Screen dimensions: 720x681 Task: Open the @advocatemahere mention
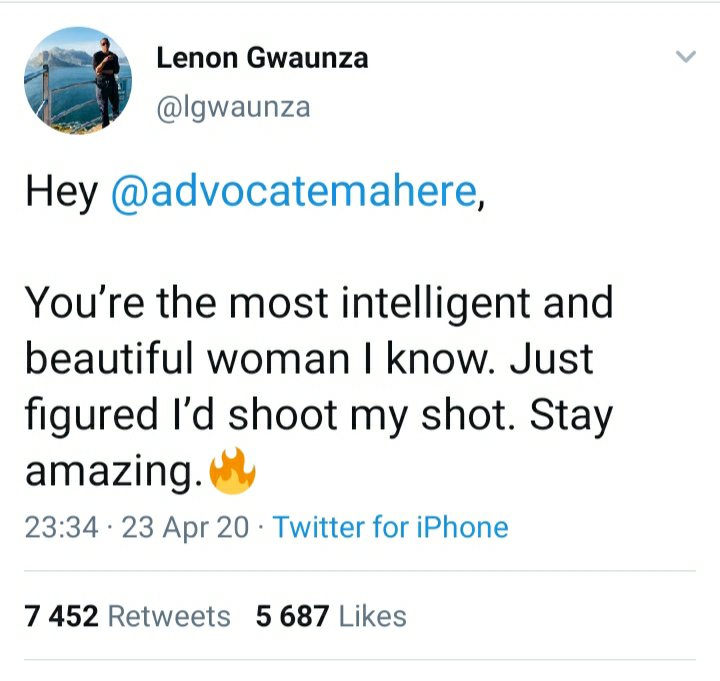pos(293,191)
